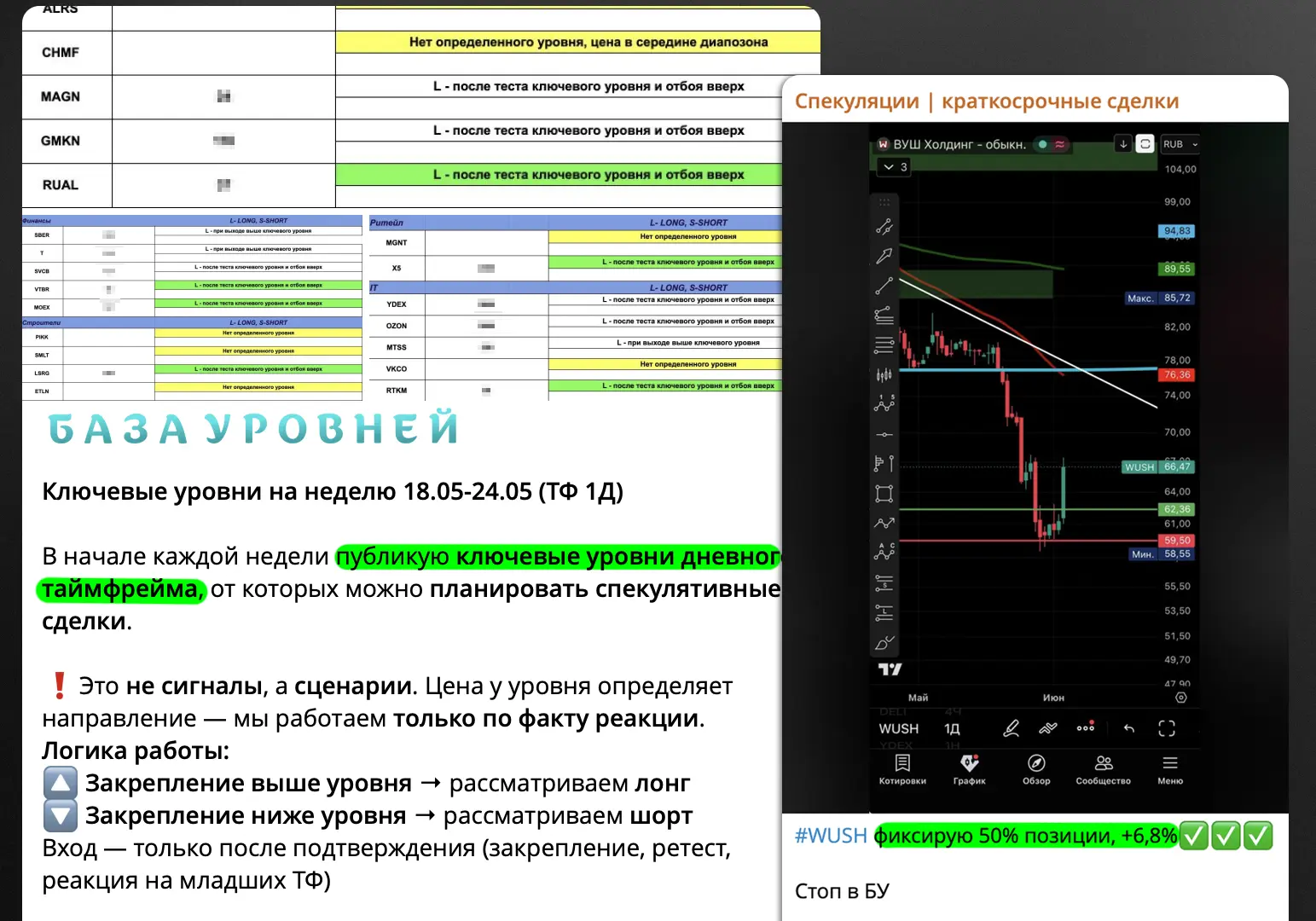Select the Elliott 1-5 wave tool
This screenshot has height=921, width=1316.
[884, 403]
